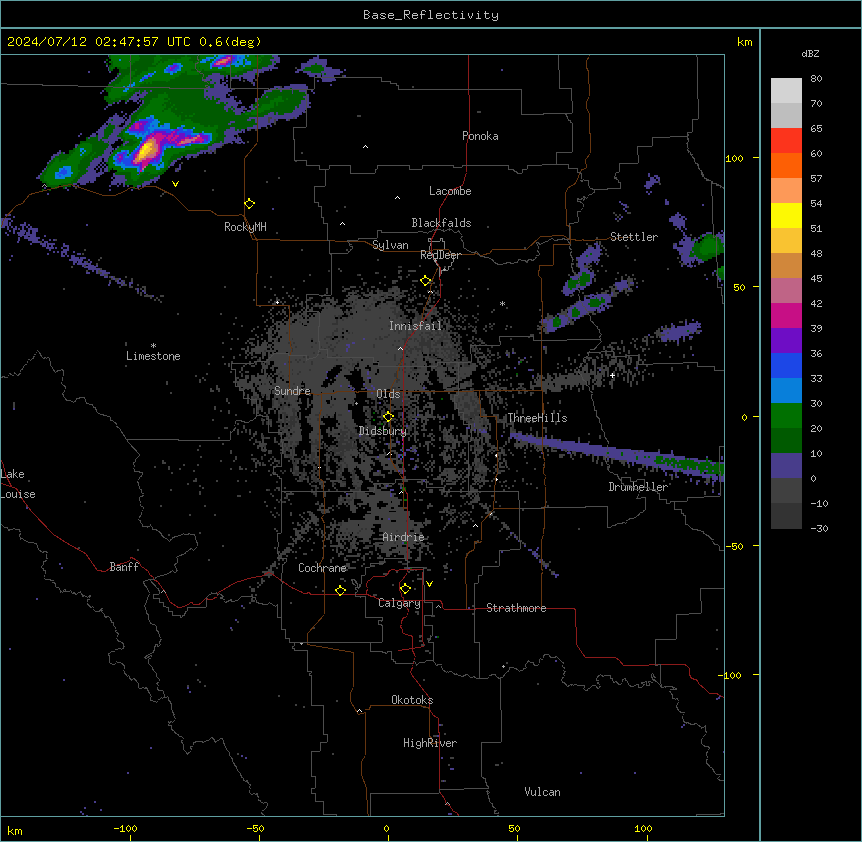Click the yellow diamond marker near RockyMH

(249, 204)
